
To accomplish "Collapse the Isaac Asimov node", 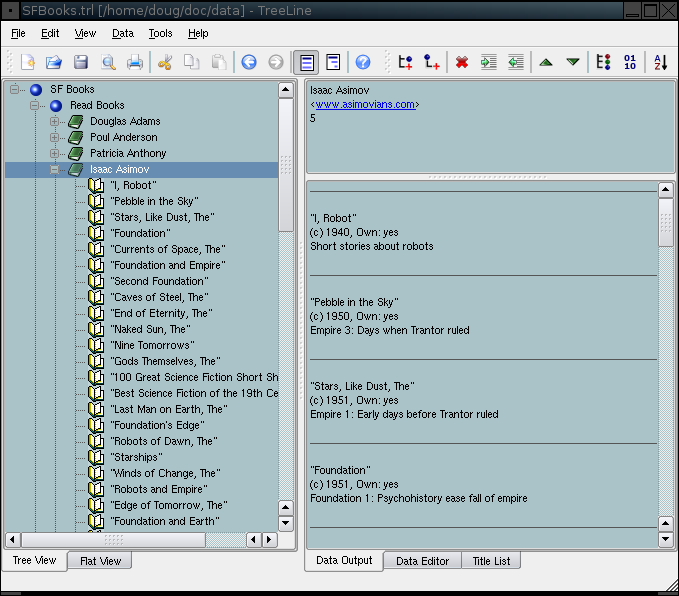I will point(54,169).
